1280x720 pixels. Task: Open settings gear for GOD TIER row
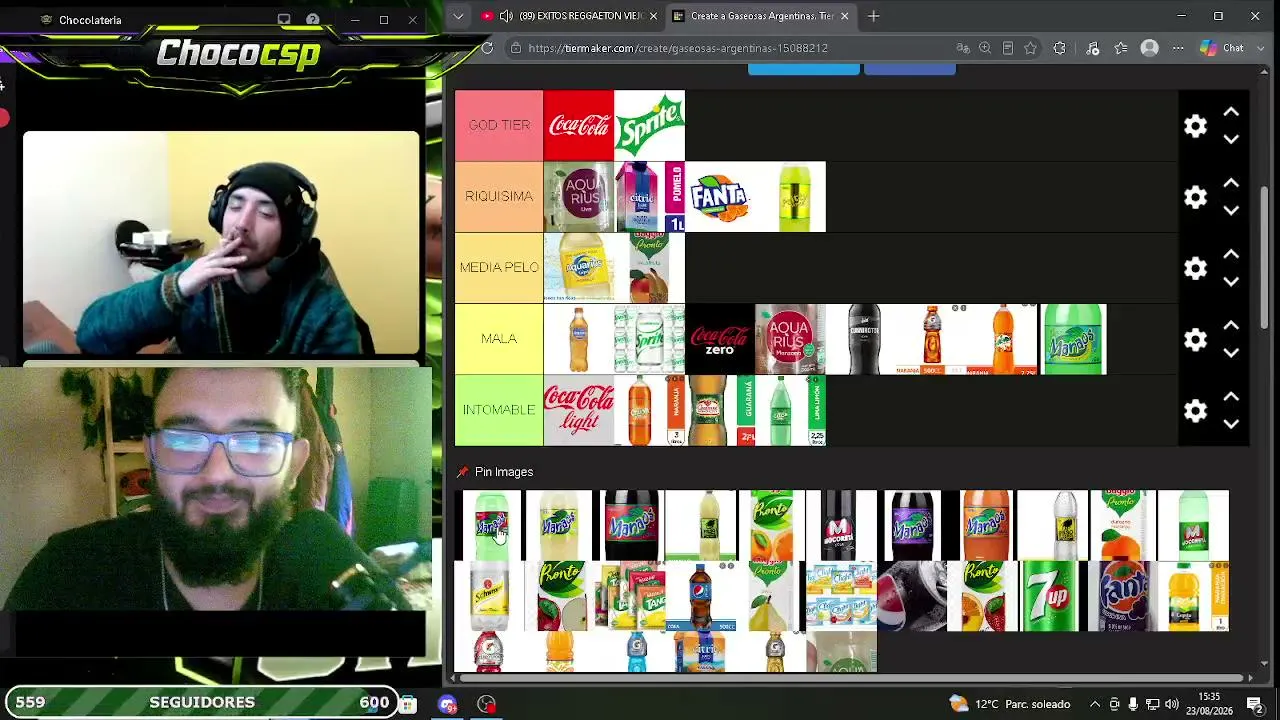(x=1195, y=126)
